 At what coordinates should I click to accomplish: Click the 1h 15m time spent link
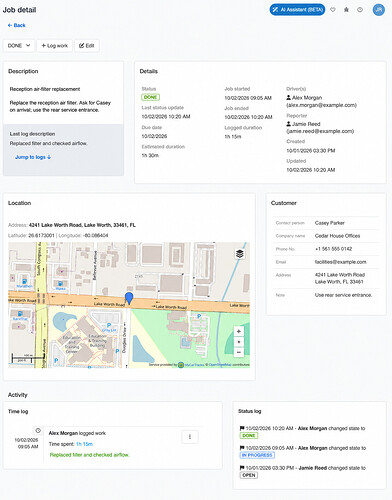(x=84, y=444)
